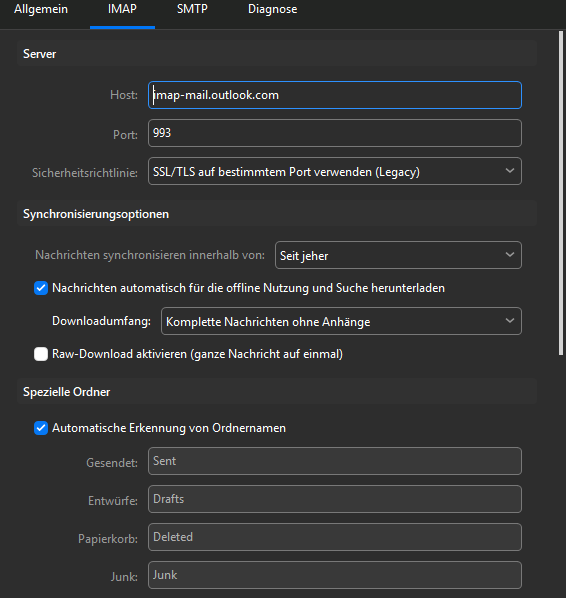
Task: Expand the Sicherheitsrichtlinie dropdown arrow
Action: [510, 171]
